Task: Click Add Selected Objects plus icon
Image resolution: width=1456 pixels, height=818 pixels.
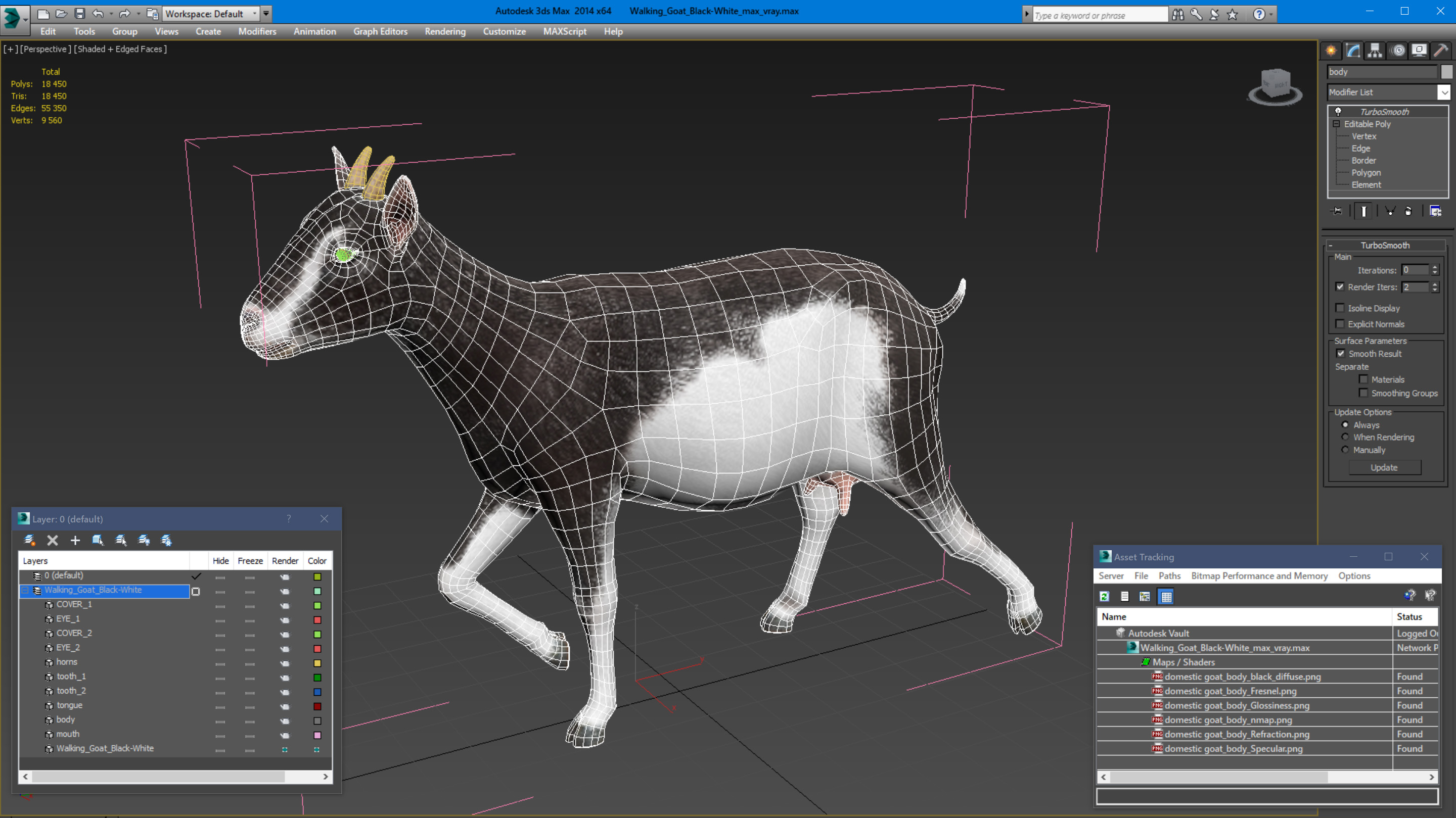Action: [75, 540]
